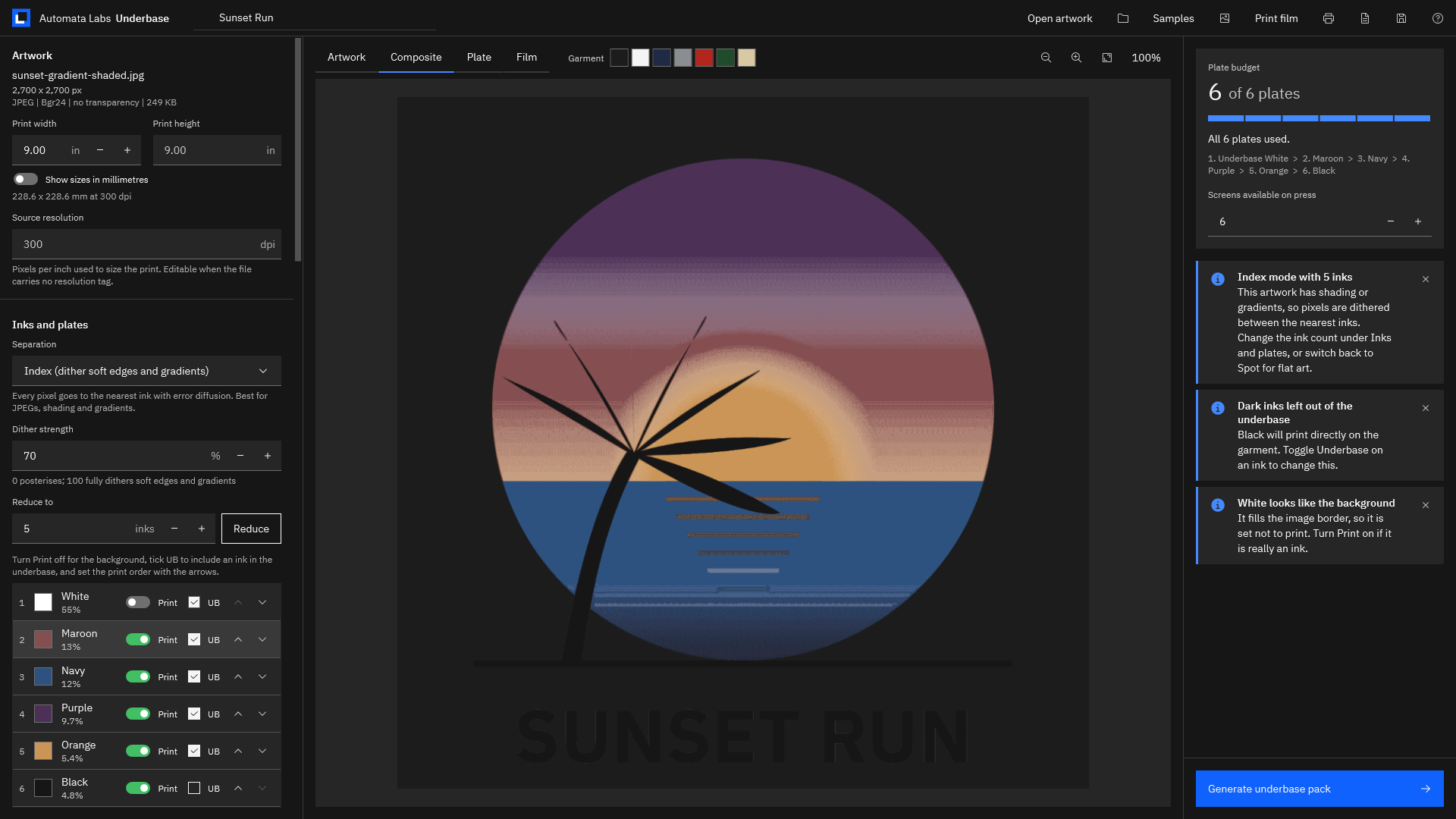Click the Sunset Run project name field
This screenshot has height=819, width=1456.
pyautogui.click(x=314, y=17)
